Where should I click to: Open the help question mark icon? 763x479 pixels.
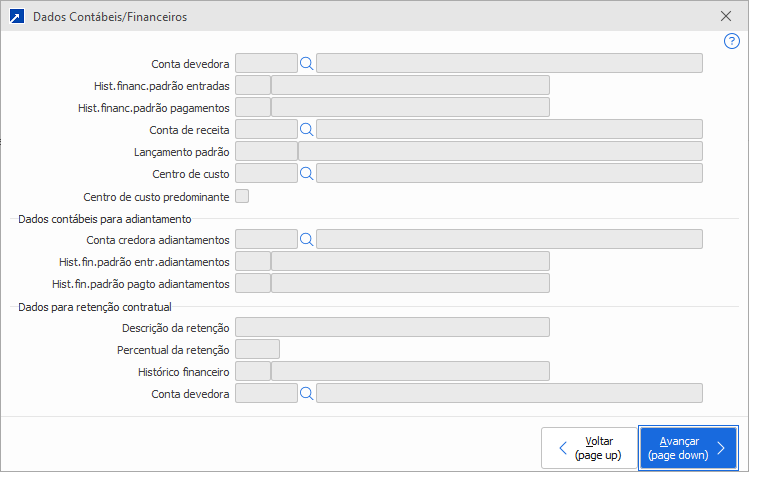click(732, 41)
